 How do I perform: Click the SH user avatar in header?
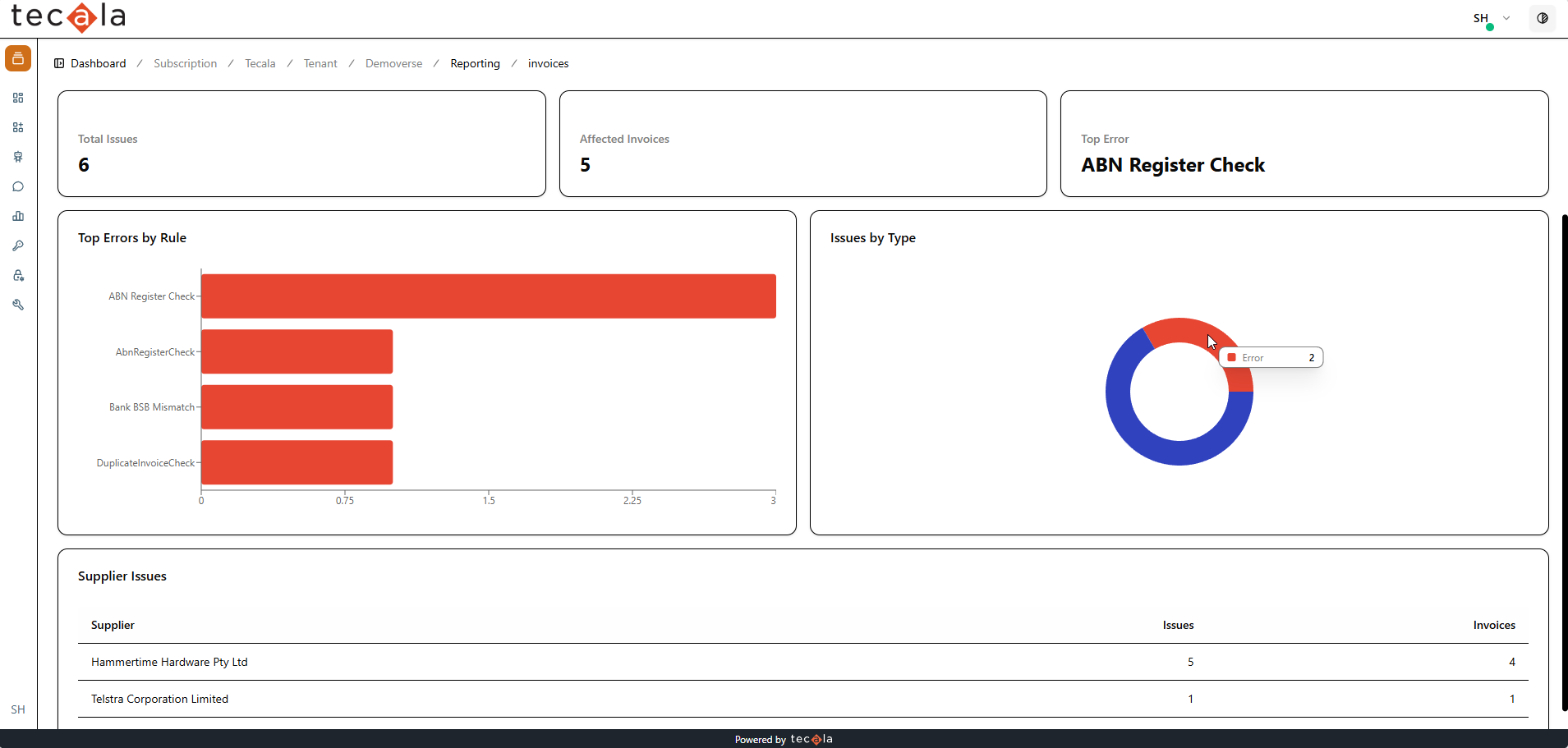pos(1482,19)
